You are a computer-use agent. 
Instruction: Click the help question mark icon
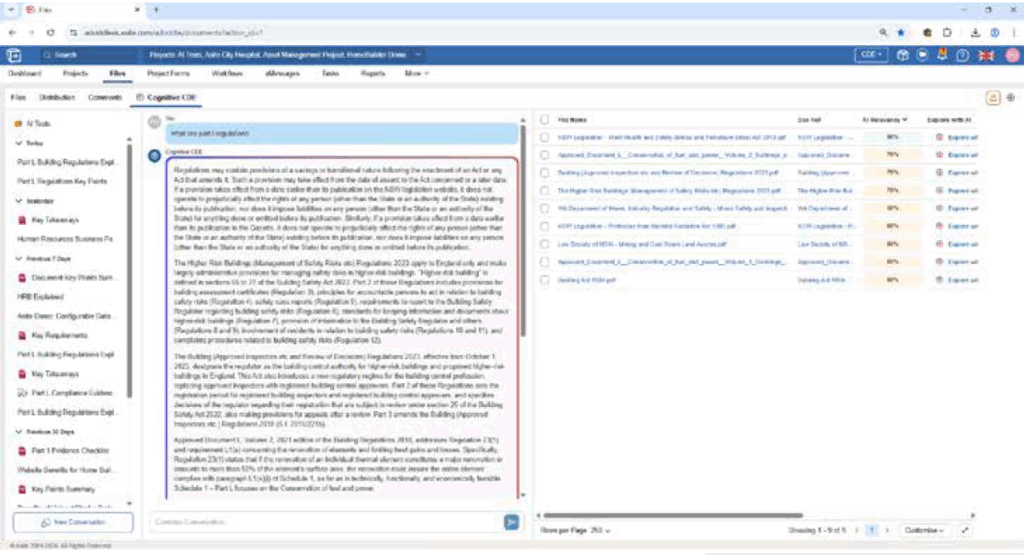point(961,55)
